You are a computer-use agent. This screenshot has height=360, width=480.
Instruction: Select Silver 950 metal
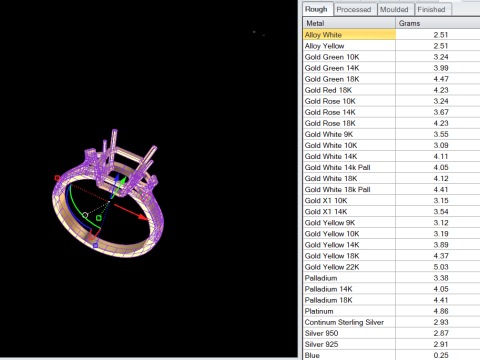391,333
